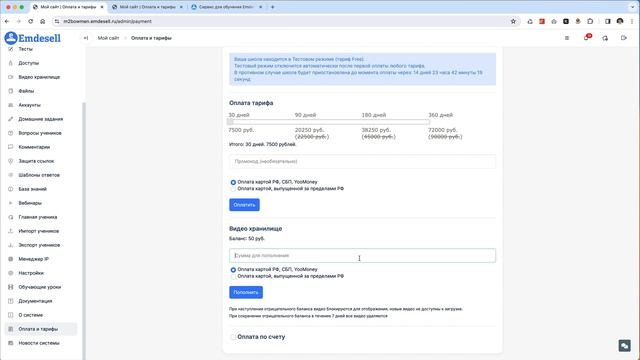Click the Аккаунты icon in sidebar
This screenshot has width=640, height=360.
tap(11, 105)
